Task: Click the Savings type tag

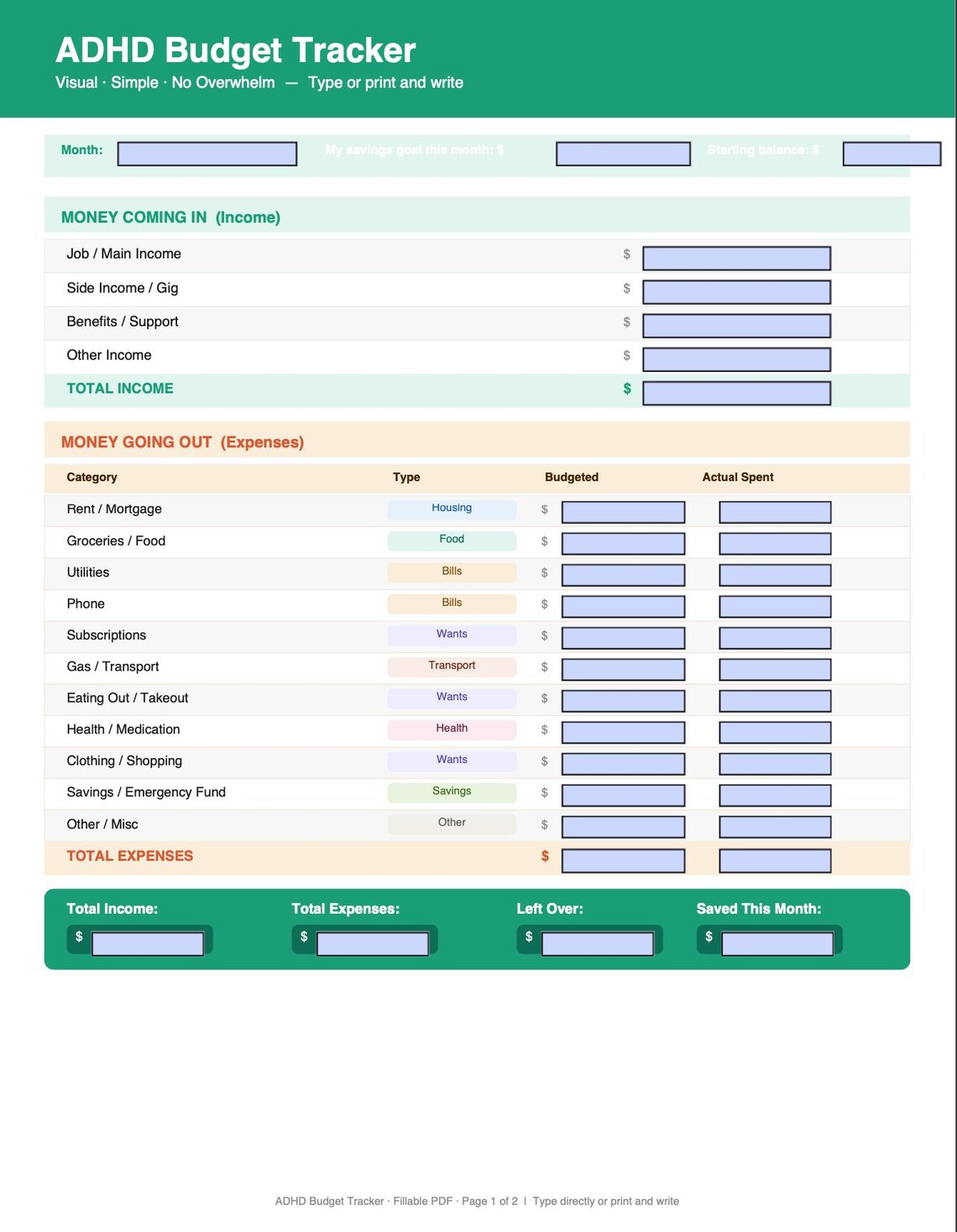Action: (452, 791)
